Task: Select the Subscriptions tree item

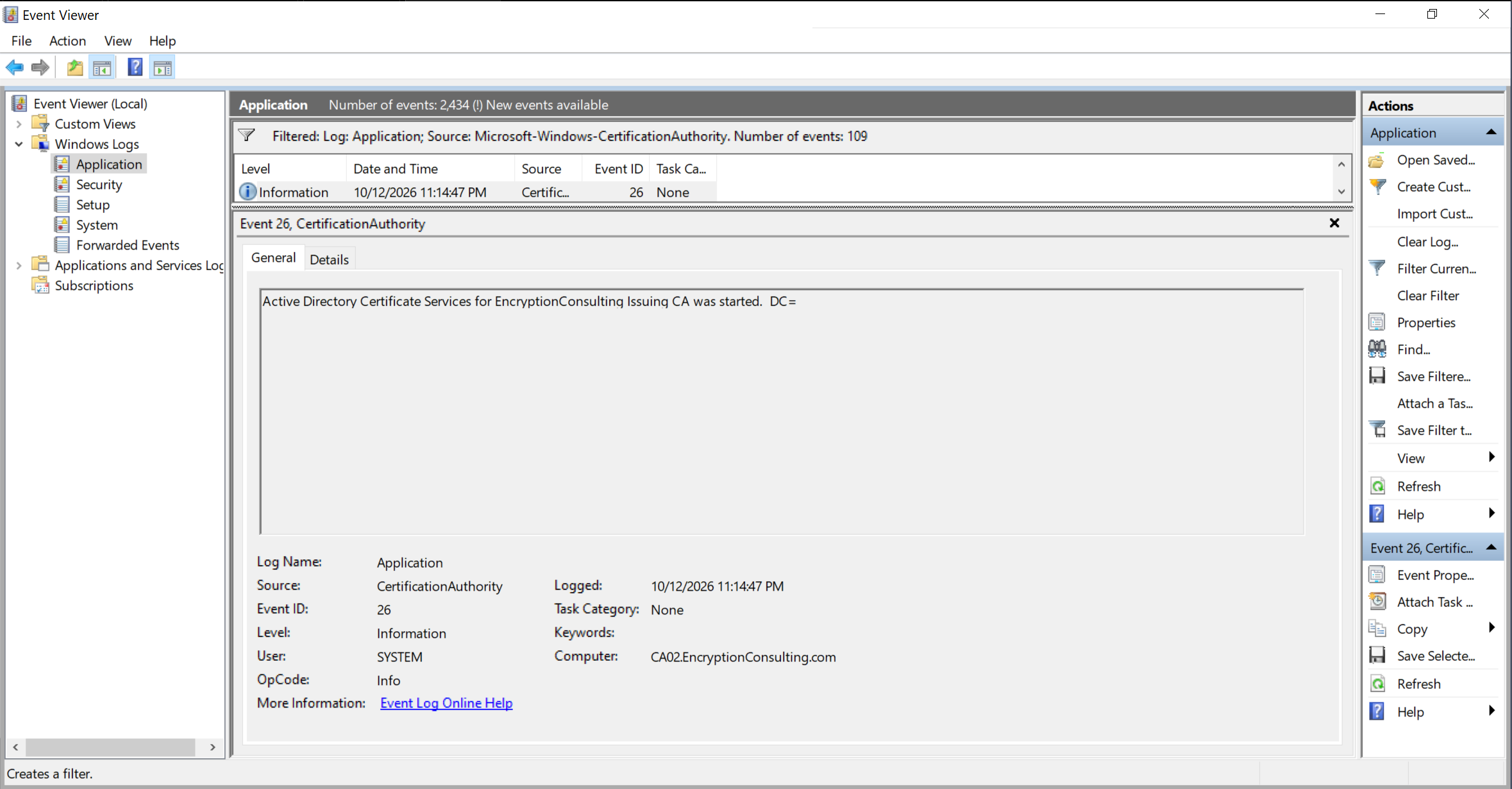Action: tap(94, 285)
